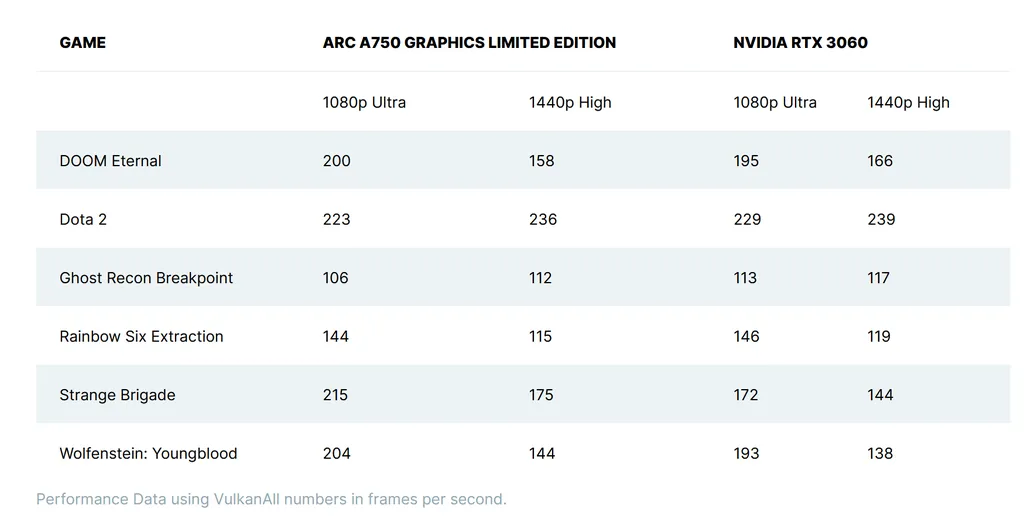The image size is (1024, 519).
Task: Click the RTX 3060 1440p High subheader
Action: (x=908, y=103)
